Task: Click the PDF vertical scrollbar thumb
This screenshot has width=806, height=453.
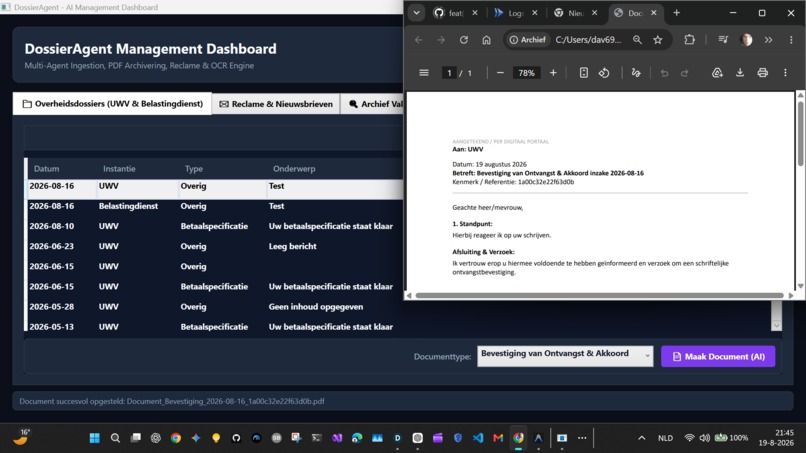Action: [x=800, y=133]
